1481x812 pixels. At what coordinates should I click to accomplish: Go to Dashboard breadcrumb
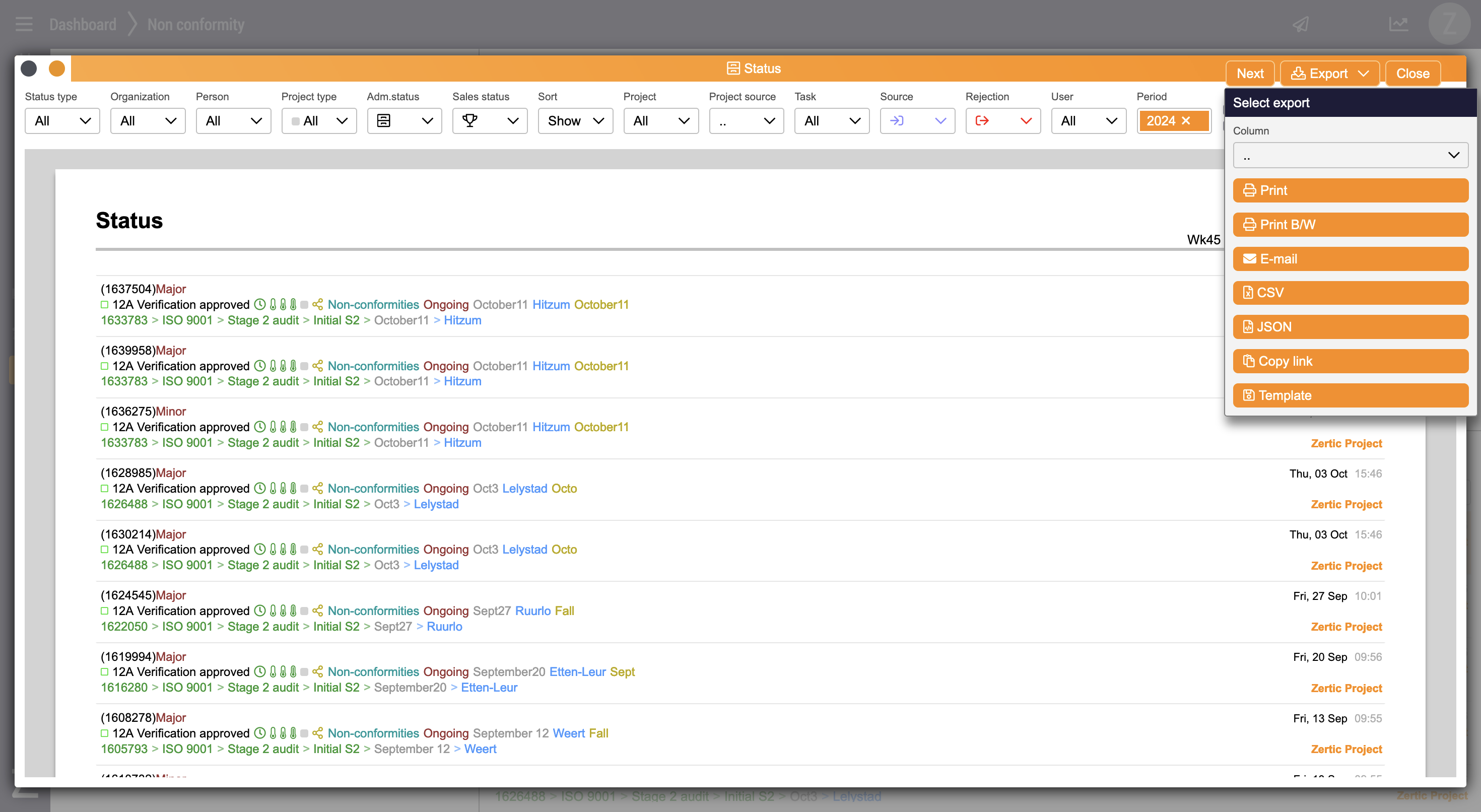83,24
